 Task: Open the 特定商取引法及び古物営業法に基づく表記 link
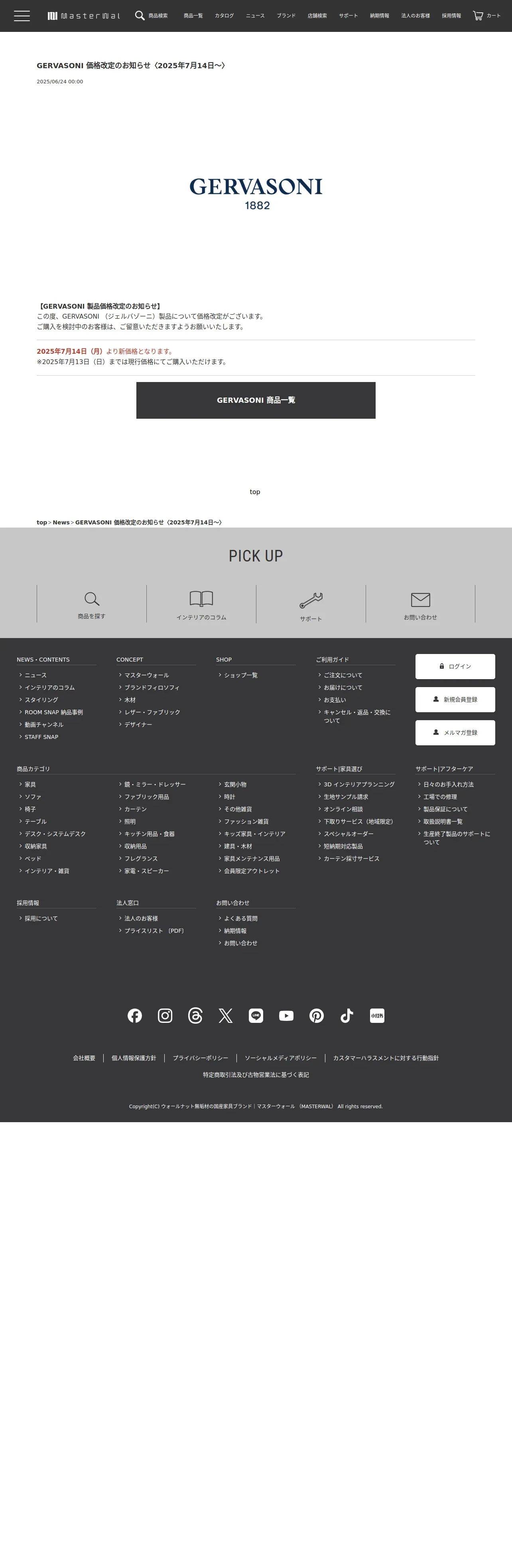click(256, 1075)
